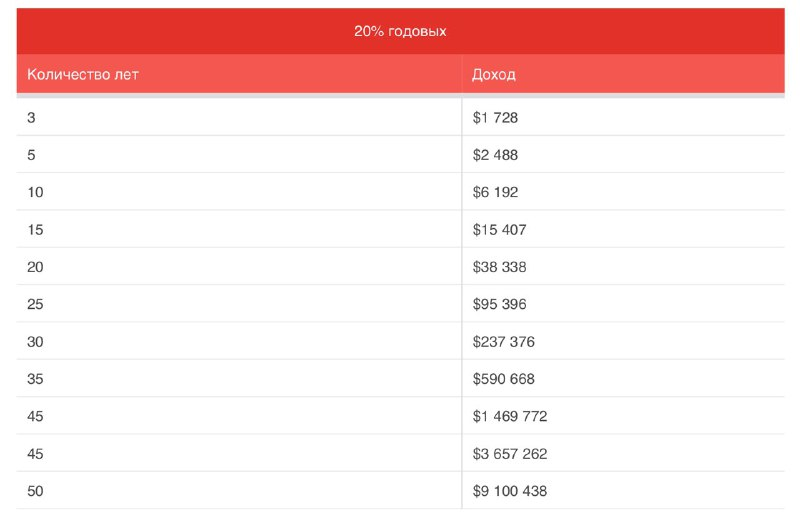Click the '35' years cell
Screen dimensions: 800x524
click(x=35, y=379)
